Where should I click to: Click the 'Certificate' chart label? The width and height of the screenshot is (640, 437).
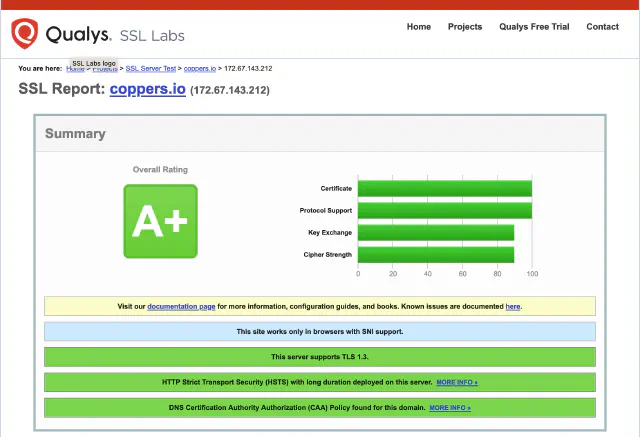pyautogui.click(x=336, y=189)
